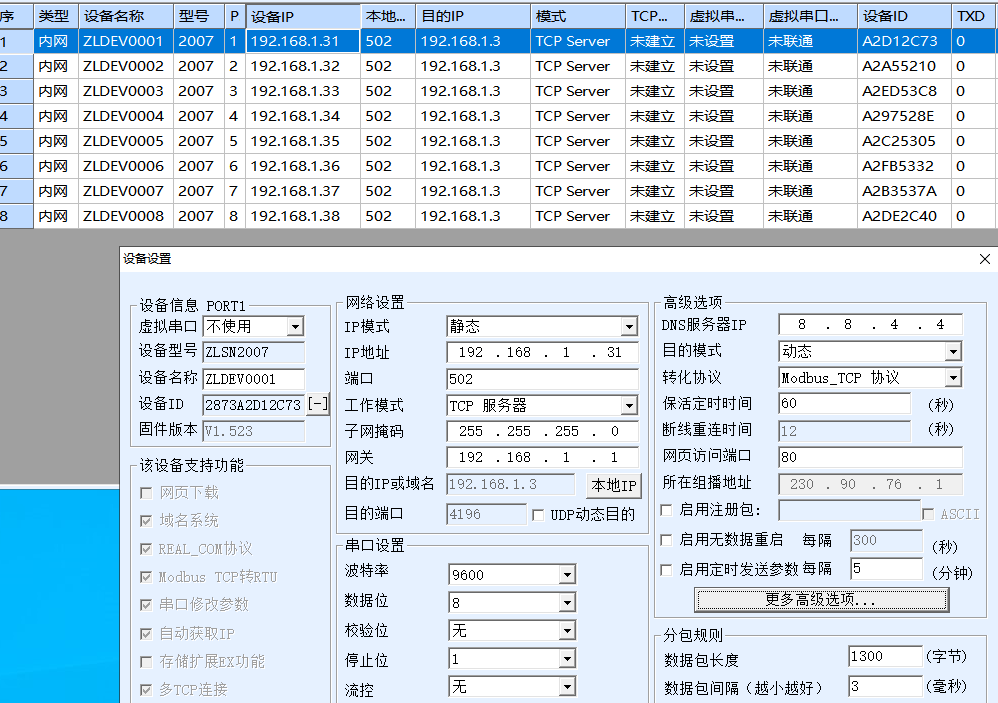Check the 启用定时发送参数 option
Screen dimensions: 998x703
tap(667, 569)
